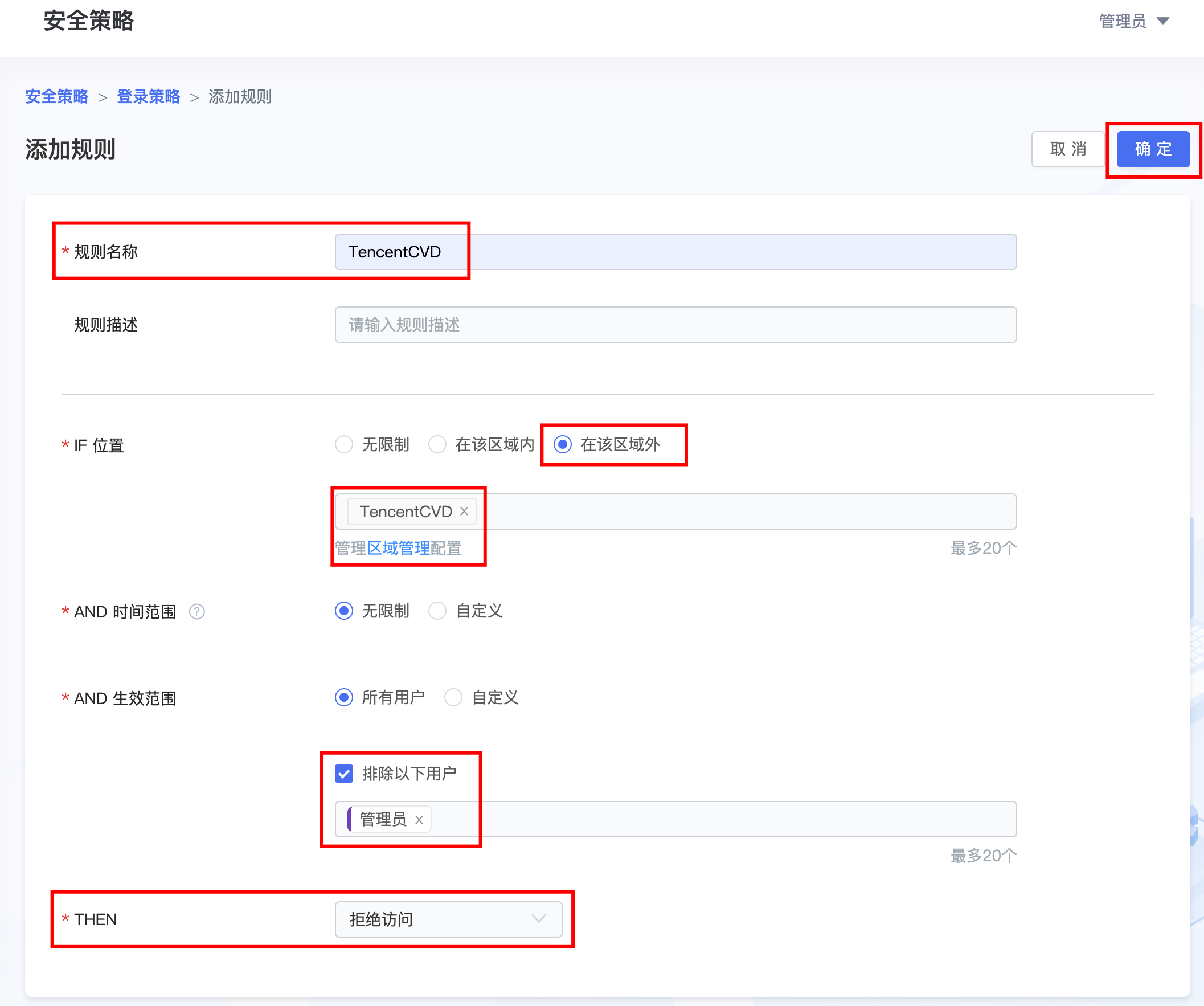The width and height of the screenshot is (1204, 1006).
Task: Uncheck the 排除以下用户 checkbox
Action: coord(344,774)
